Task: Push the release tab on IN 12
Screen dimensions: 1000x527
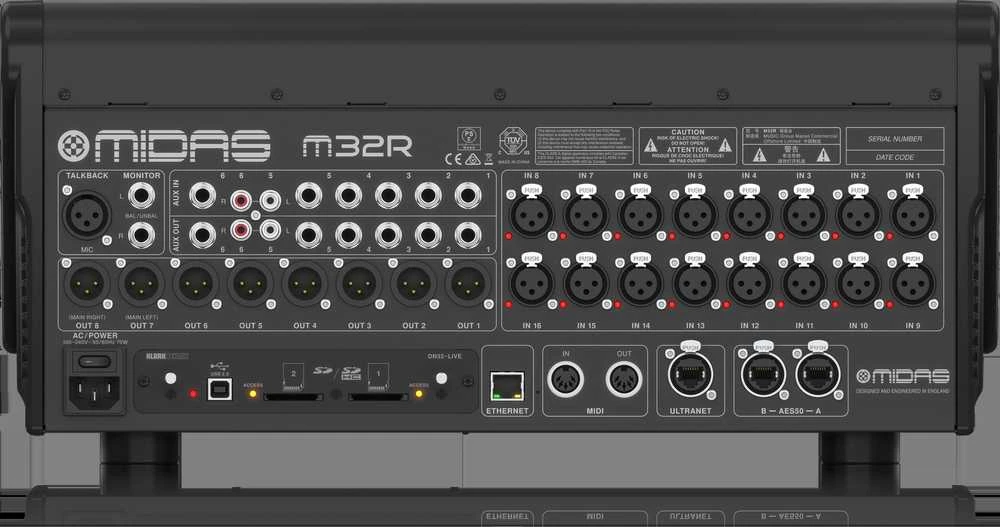Action: [749, 258]
